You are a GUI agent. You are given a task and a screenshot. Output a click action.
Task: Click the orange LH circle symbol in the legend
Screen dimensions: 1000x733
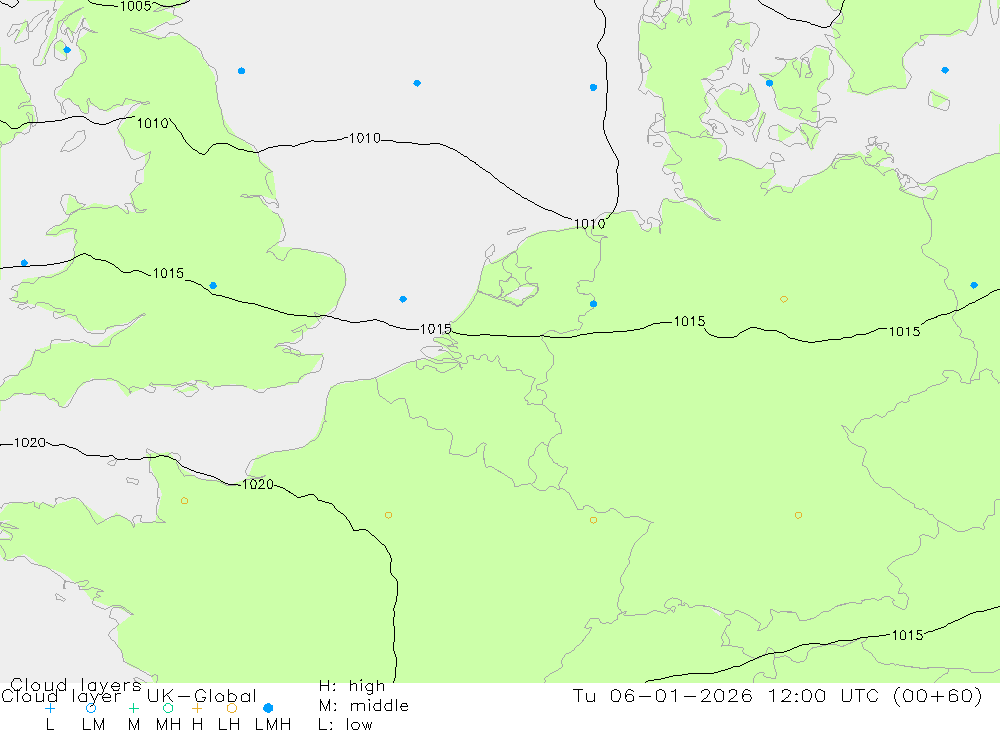[x=232, y=708]
